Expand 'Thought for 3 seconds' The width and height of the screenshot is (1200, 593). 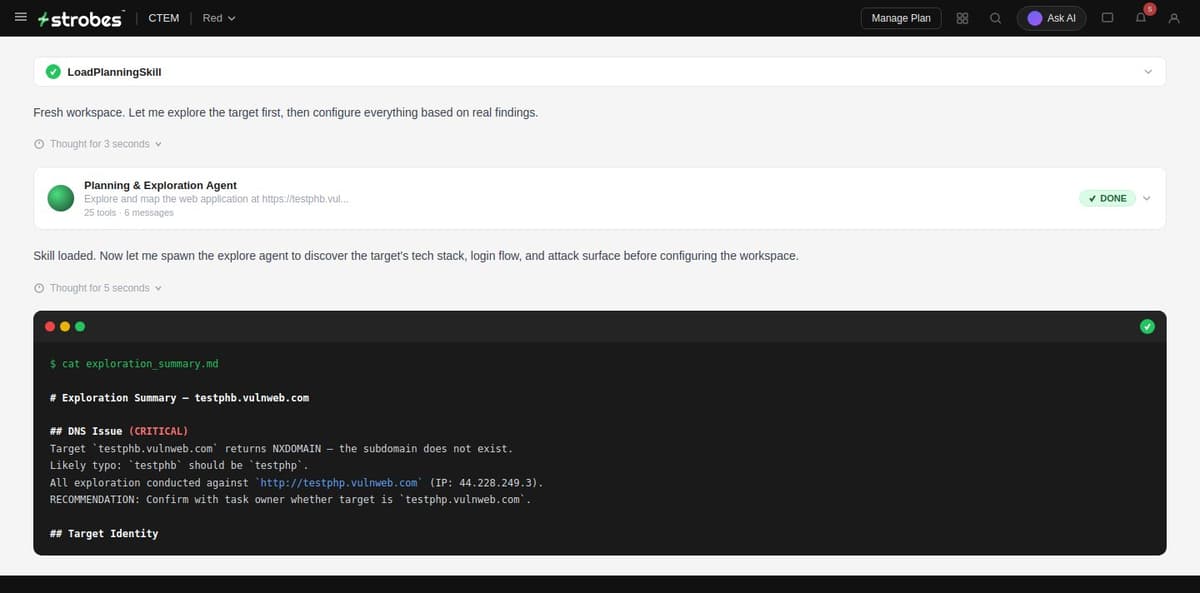98,144
